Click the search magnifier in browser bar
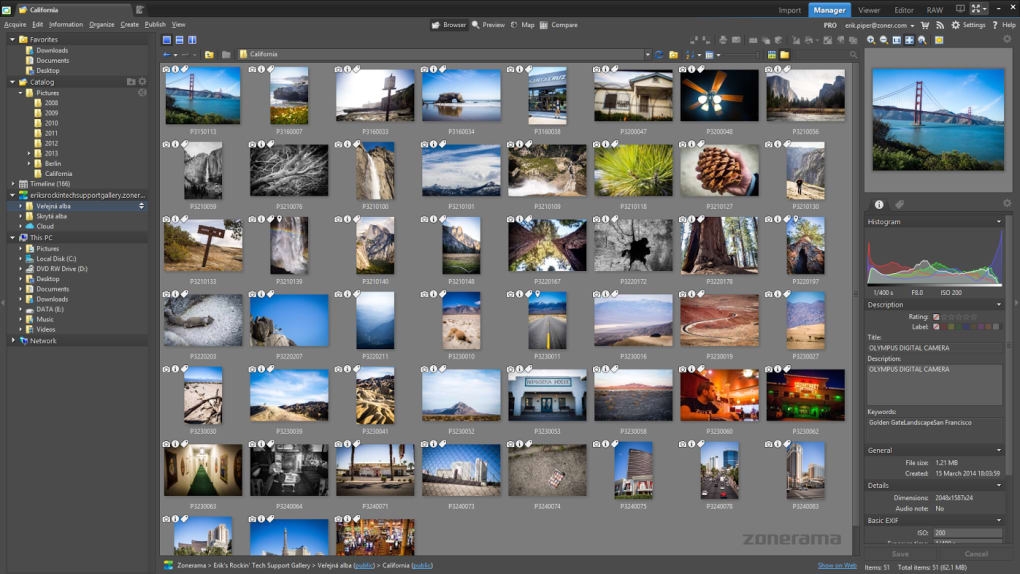The image size is (1020, 574). click(853, 55)
